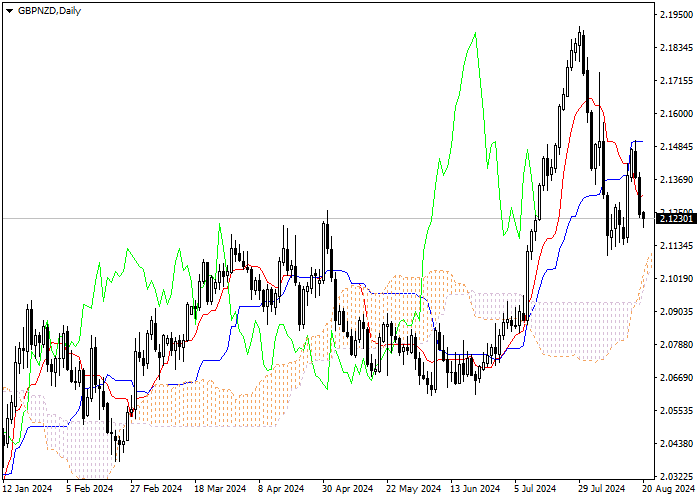Click the 2.11345 price axis label

coord(676,246)
